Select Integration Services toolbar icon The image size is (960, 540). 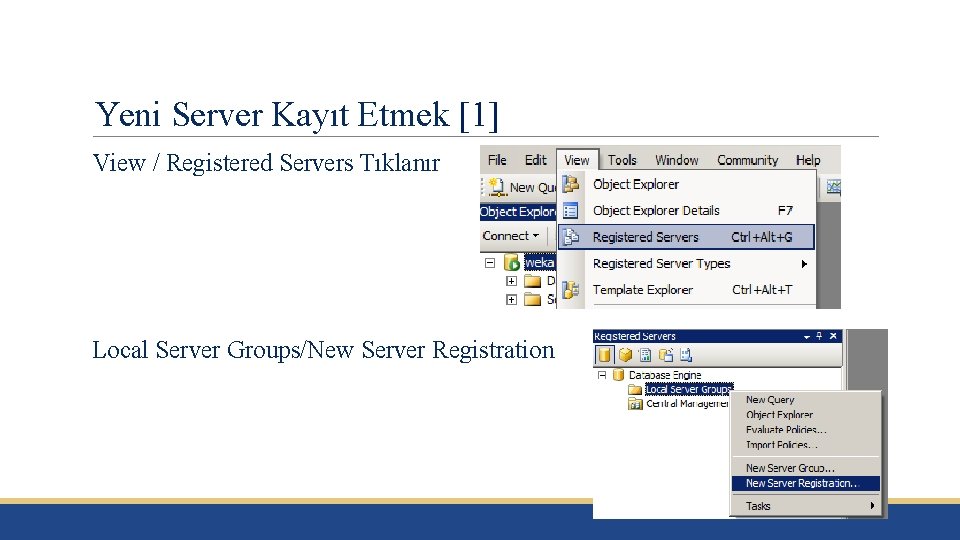[x=686, y=354]
